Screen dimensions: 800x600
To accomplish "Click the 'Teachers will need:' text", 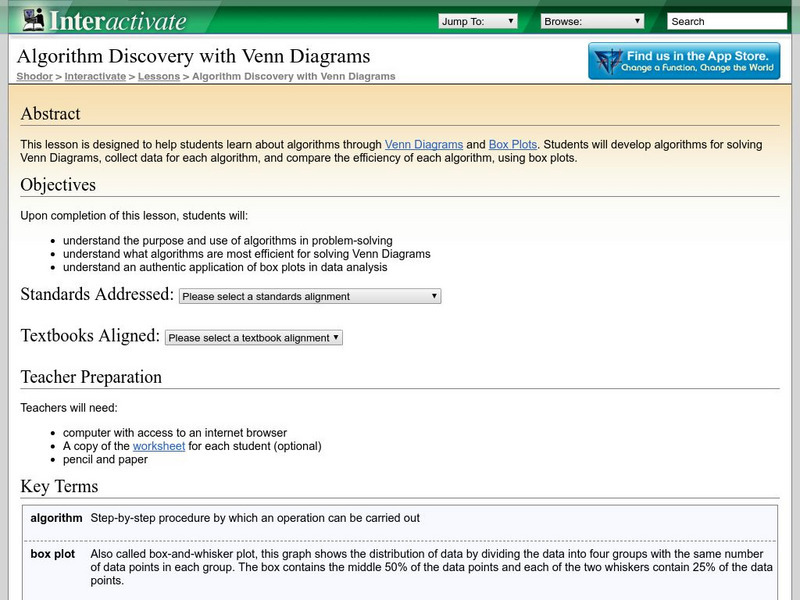I will pyautogui.click(x=69, y=408).
